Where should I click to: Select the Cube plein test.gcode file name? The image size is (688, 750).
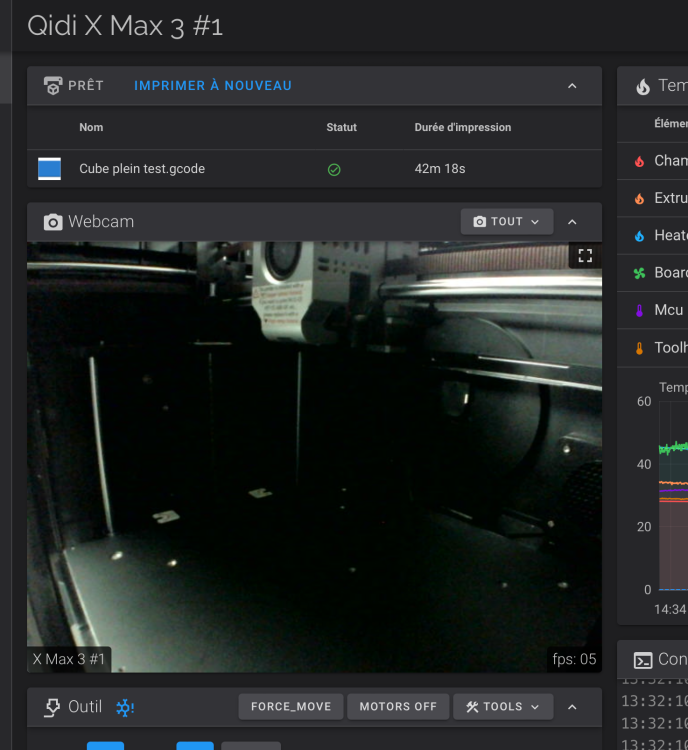142,169
